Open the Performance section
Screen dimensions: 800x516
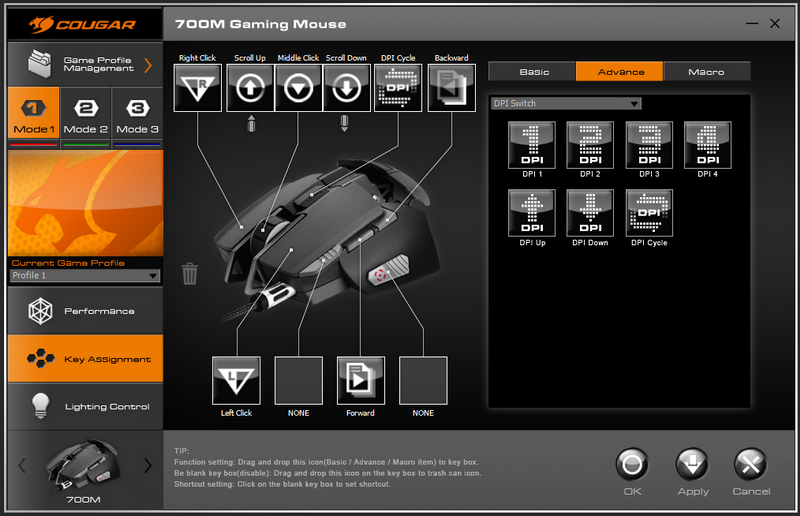click(86, 310)
